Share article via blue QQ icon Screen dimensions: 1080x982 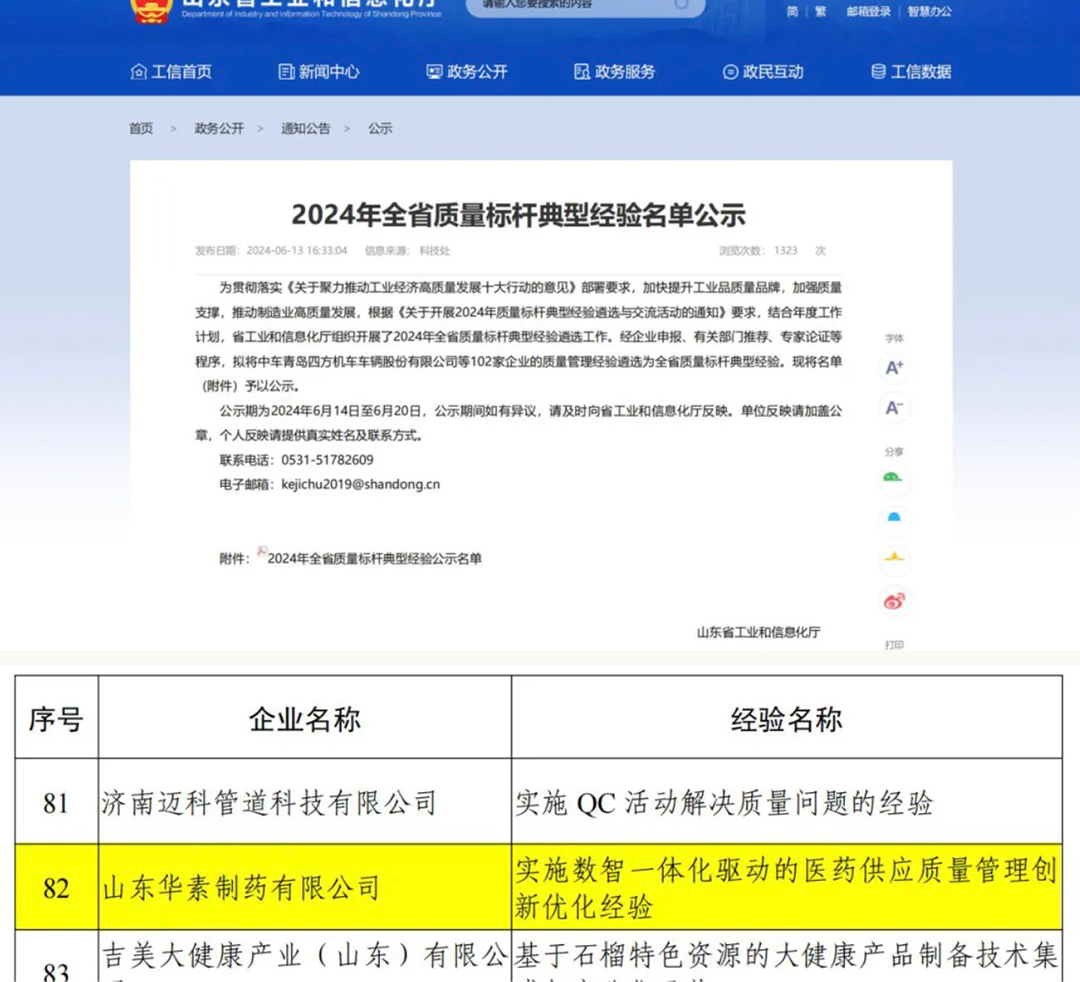point(894,518)
